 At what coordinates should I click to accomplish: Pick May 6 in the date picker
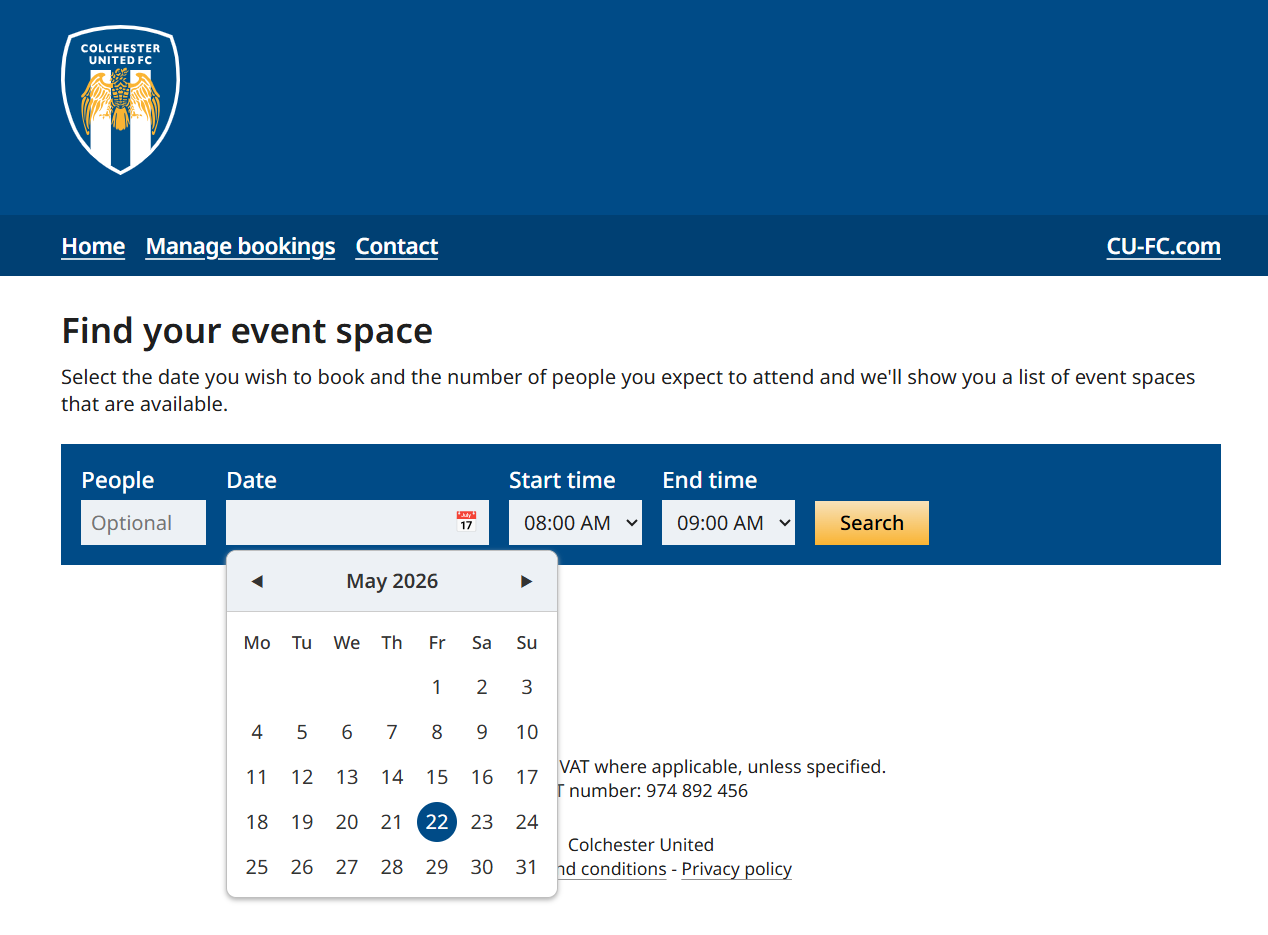pyautogui.click(x=347, y=732)
